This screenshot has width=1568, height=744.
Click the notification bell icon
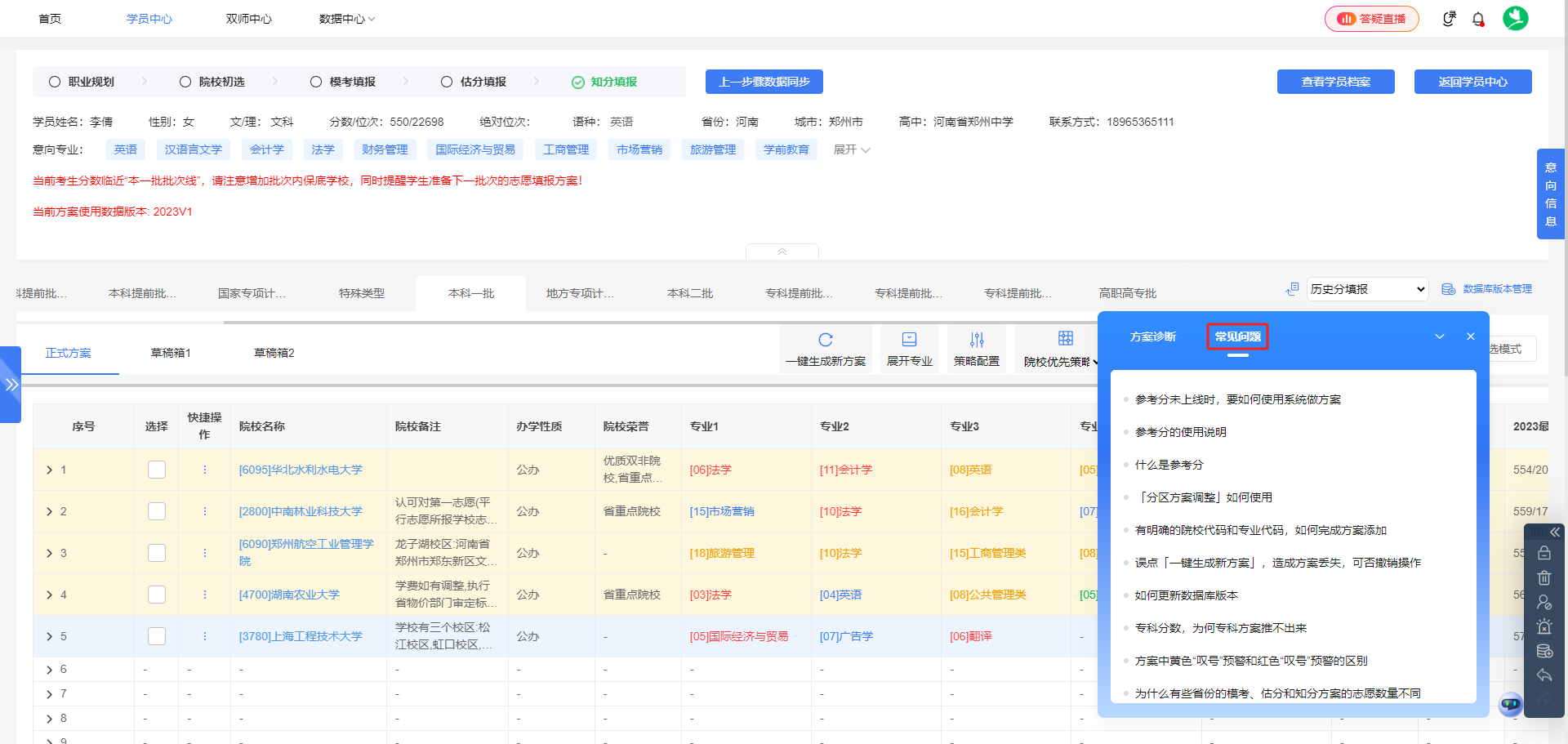click(1478, 19)
